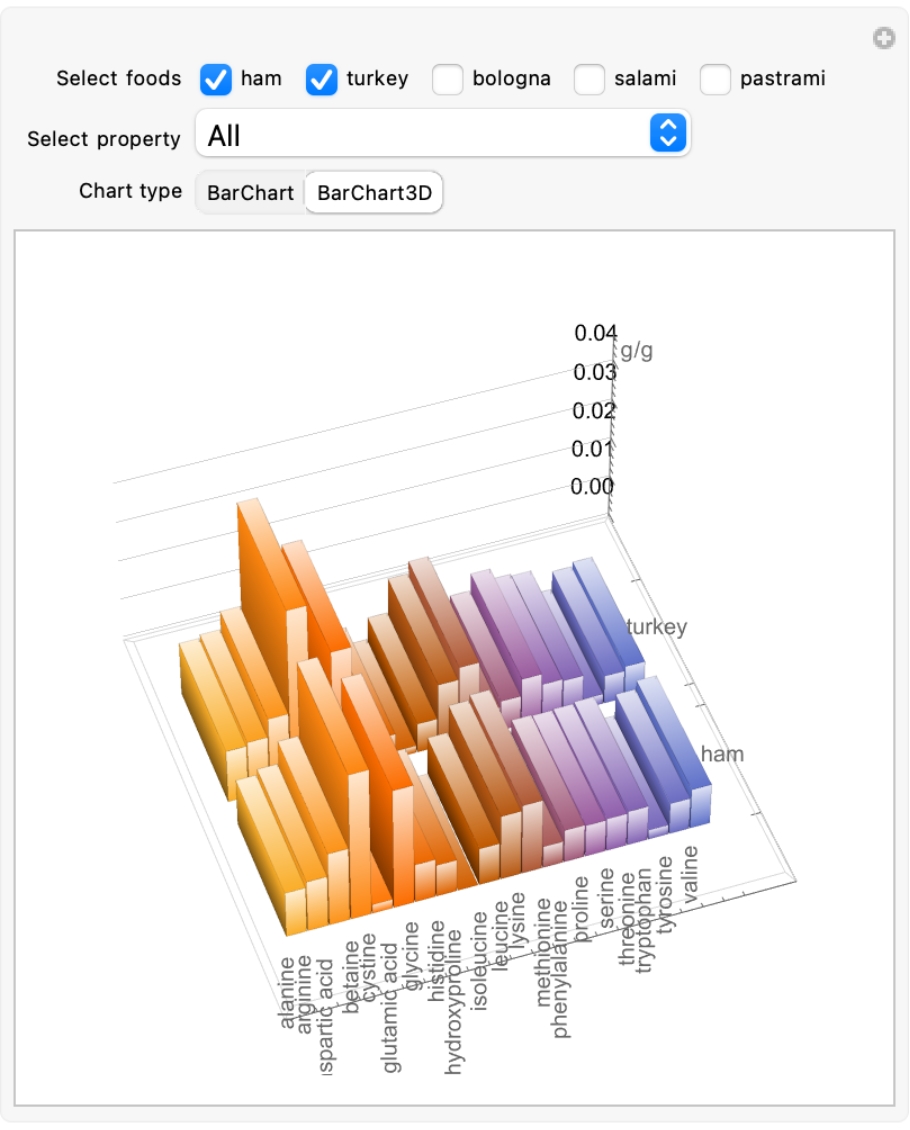Tick the pastrami checkbox
Viewport: 910px width, 1130px height.
tap(716, 79)
